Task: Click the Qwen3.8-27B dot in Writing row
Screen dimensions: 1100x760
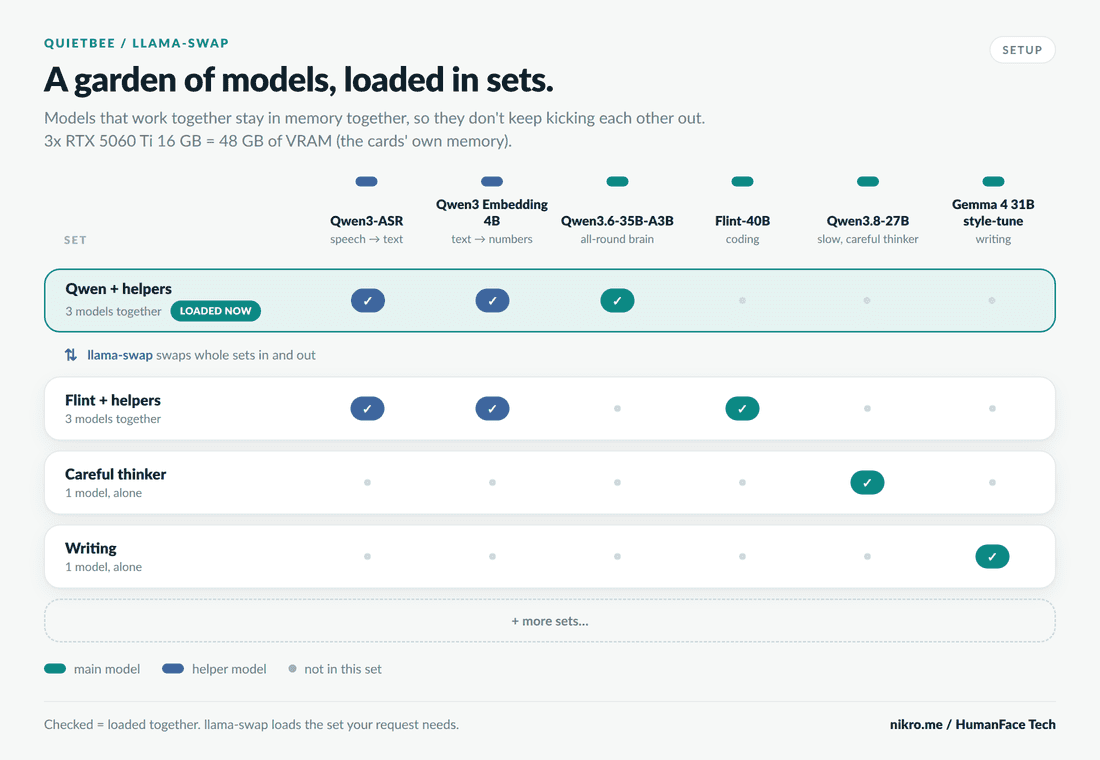Action: (867, 556)
